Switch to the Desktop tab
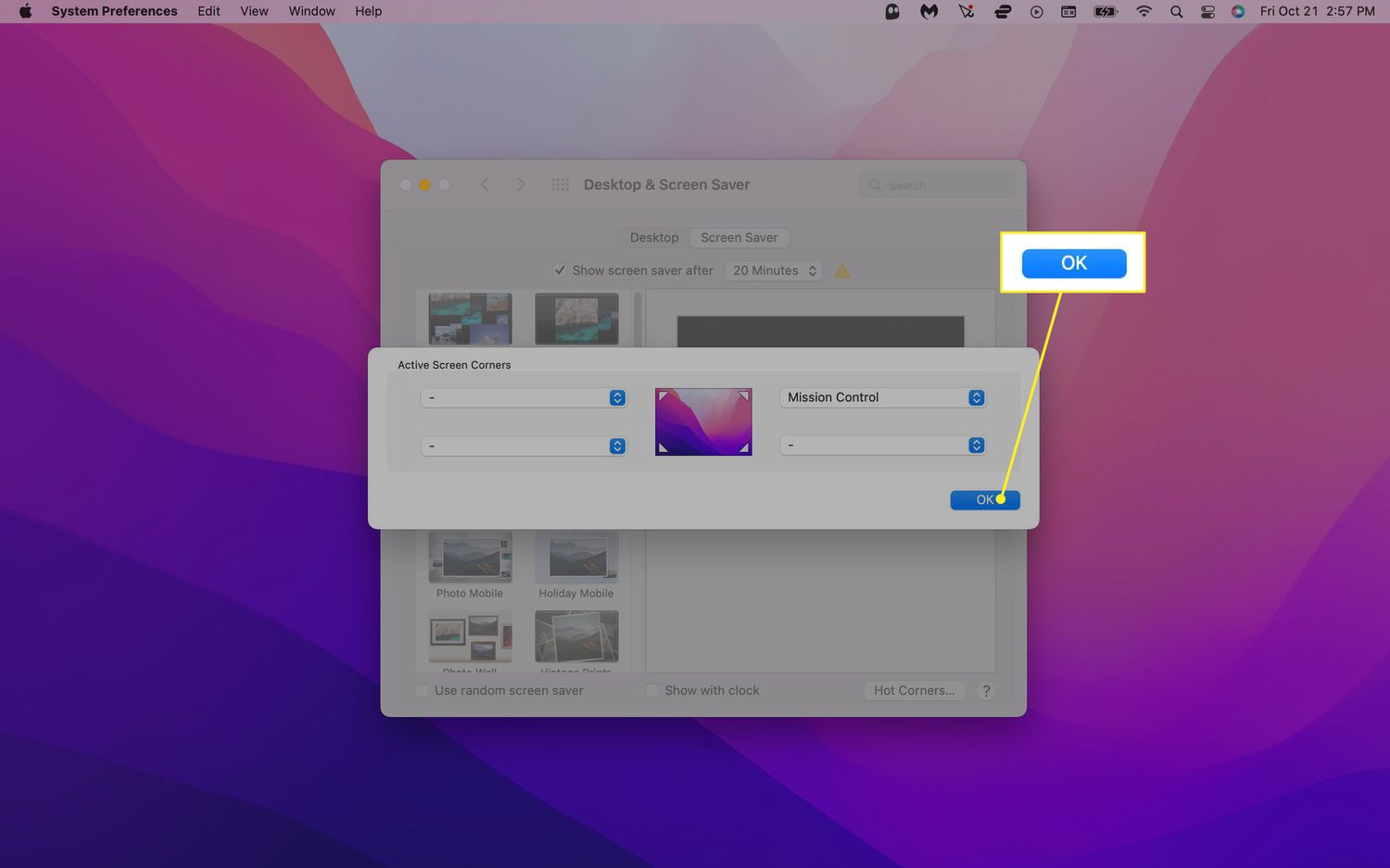The width and height of the screenshot is (1390, 868). 654,237
